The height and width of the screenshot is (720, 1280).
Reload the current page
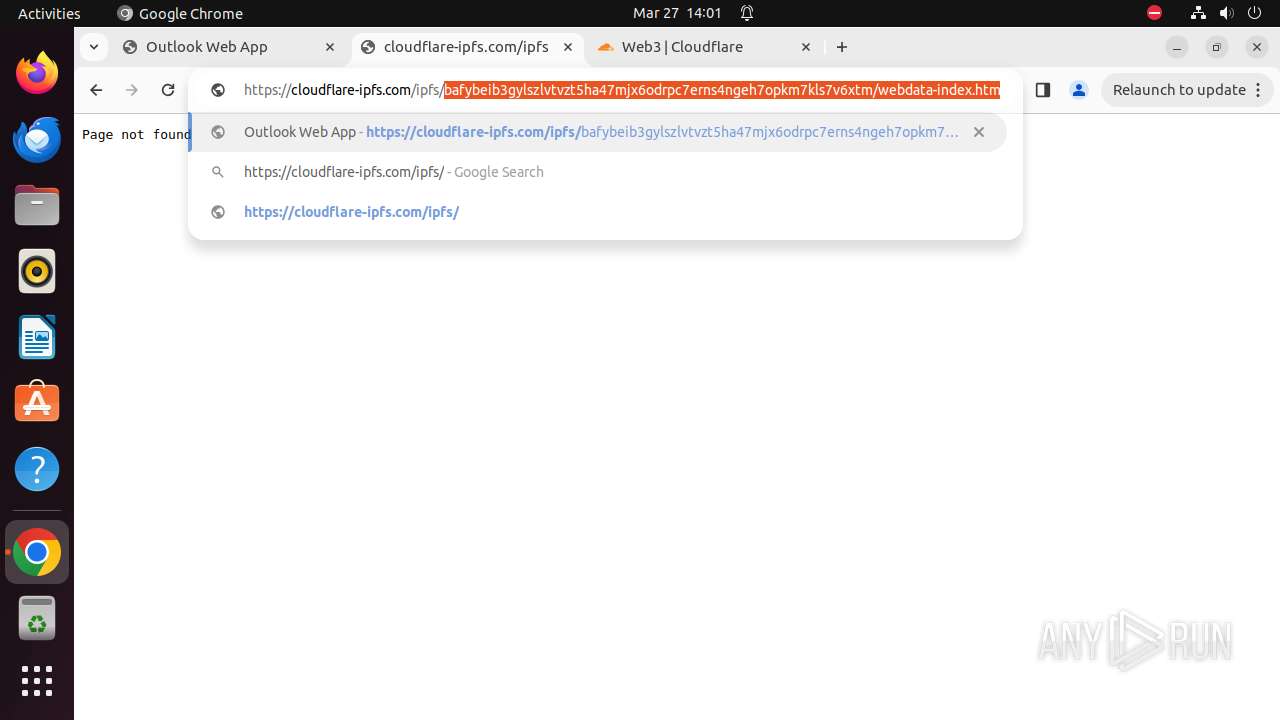[x=168, y=90]
